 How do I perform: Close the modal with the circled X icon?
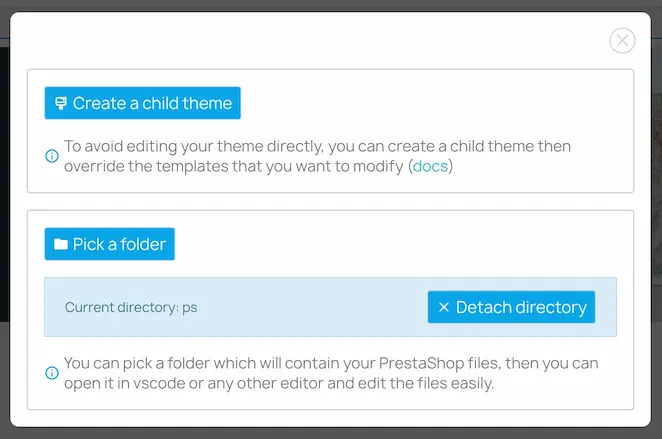tap(622, 41)
